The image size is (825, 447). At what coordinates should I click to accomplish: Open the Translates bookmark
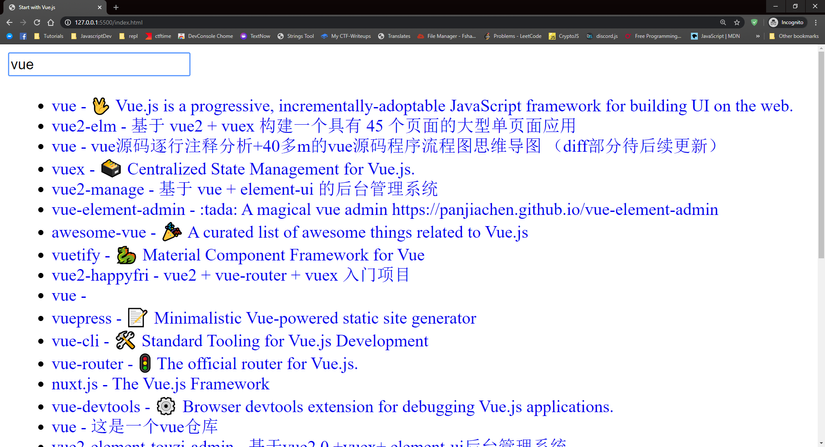point(394,36)
